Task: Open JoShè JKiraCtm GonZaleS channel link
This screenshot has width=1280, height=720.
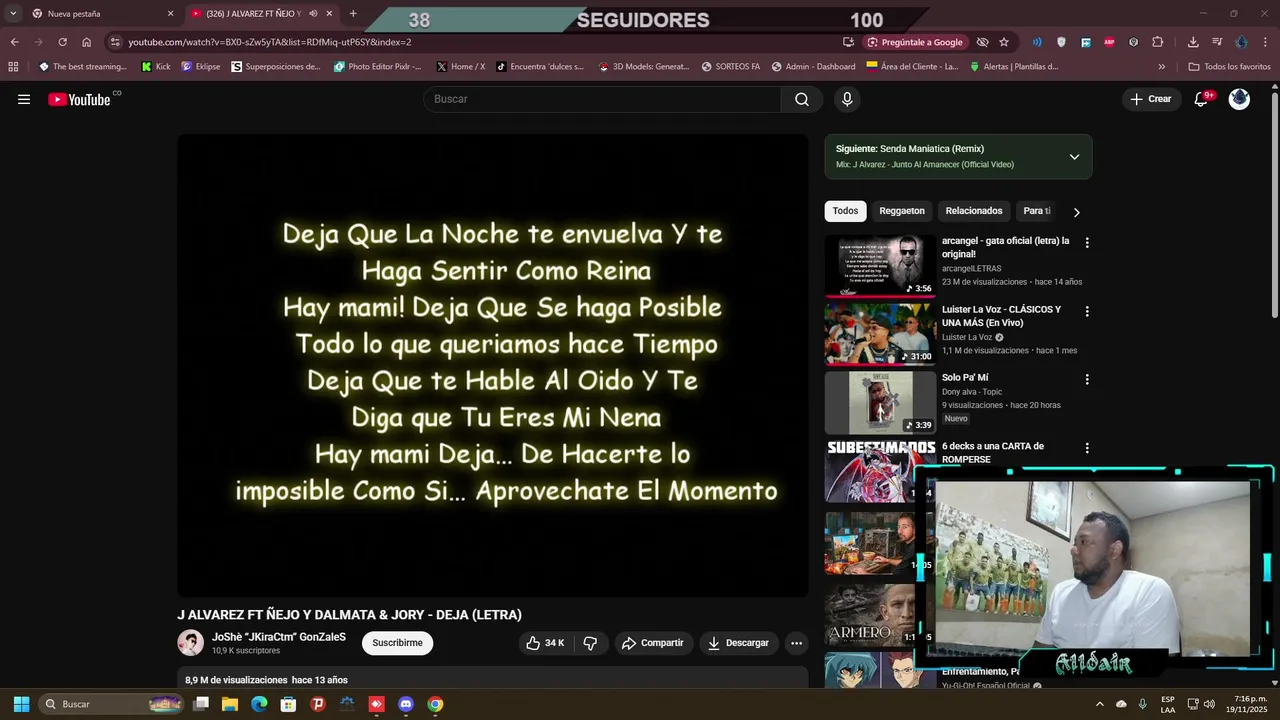Action: click(x=279, y=637)
